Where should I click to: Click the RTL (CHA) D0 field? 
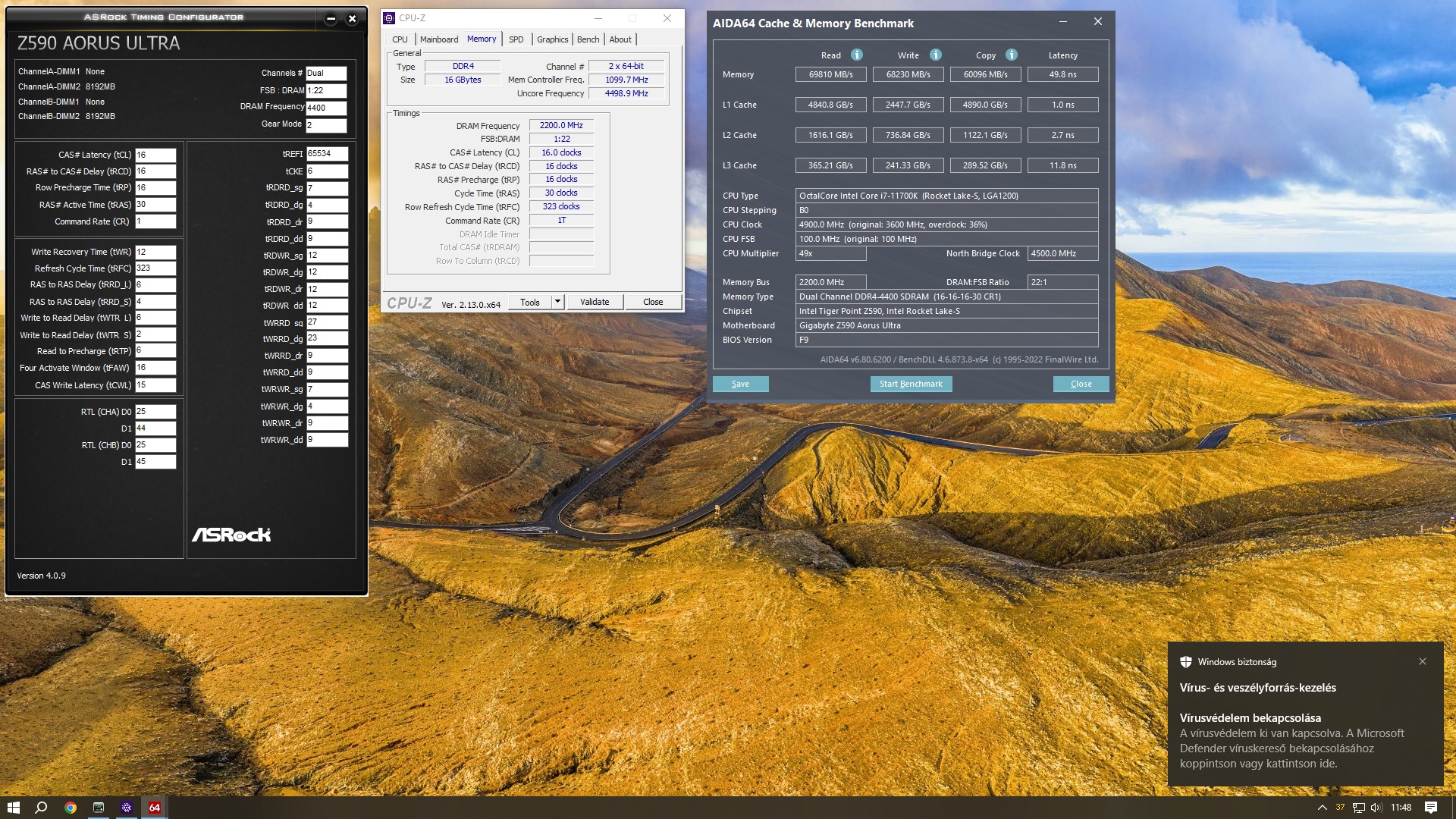pyautogui.click(x=155, y=412)
